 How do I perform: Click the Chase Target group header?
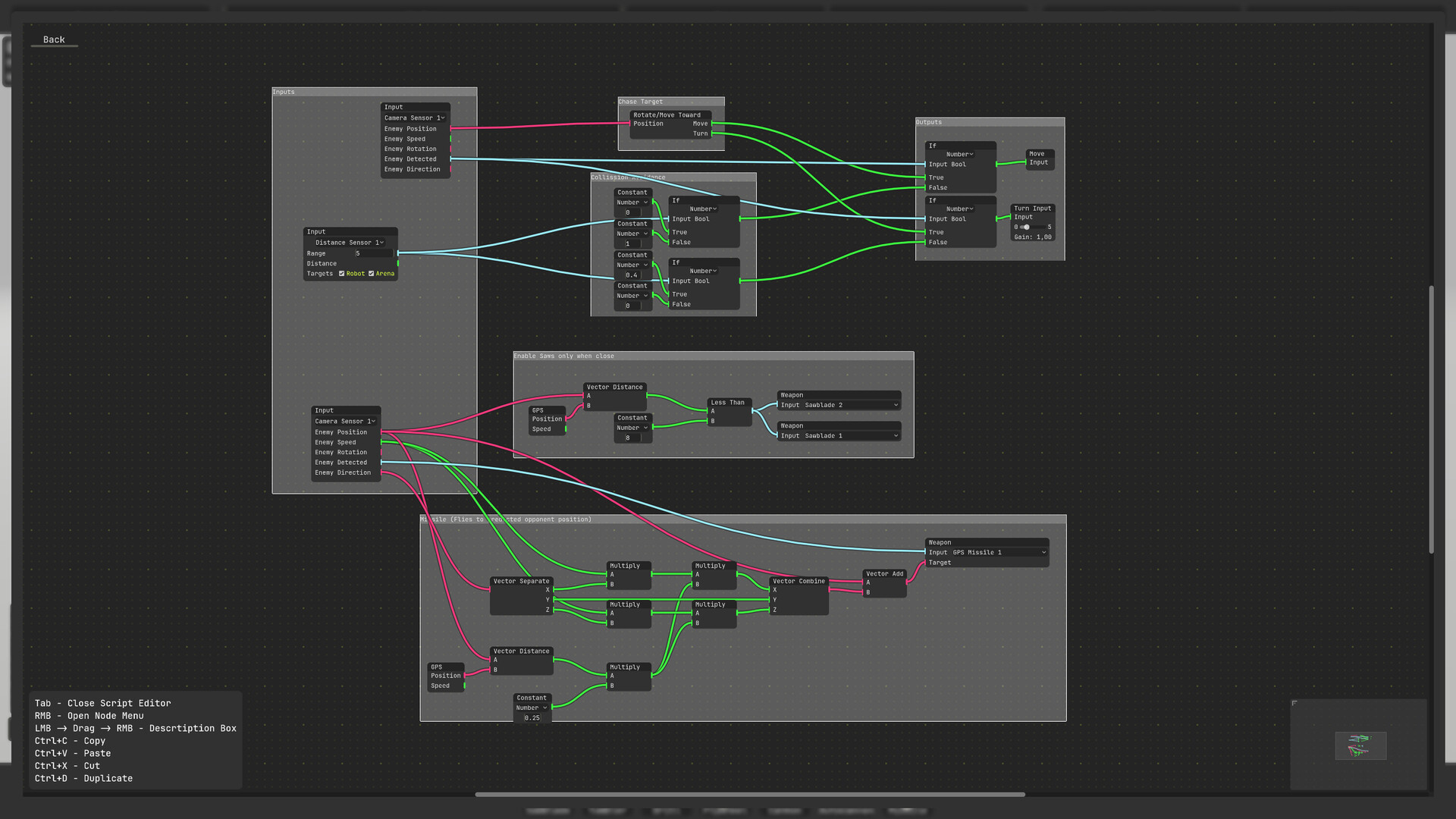(x=641, y=101)
